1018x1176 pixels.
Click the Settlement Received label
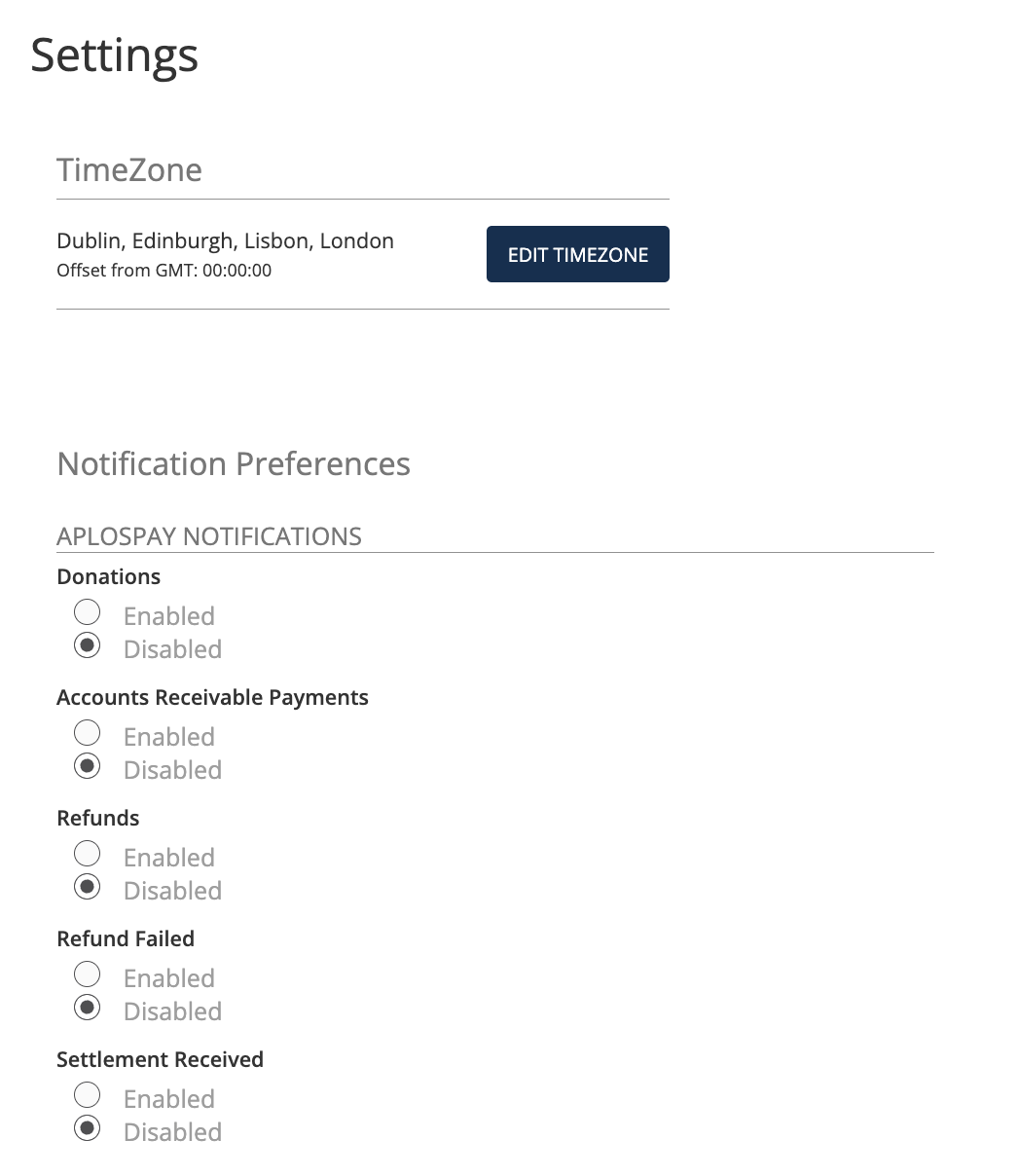point(160,1060)
